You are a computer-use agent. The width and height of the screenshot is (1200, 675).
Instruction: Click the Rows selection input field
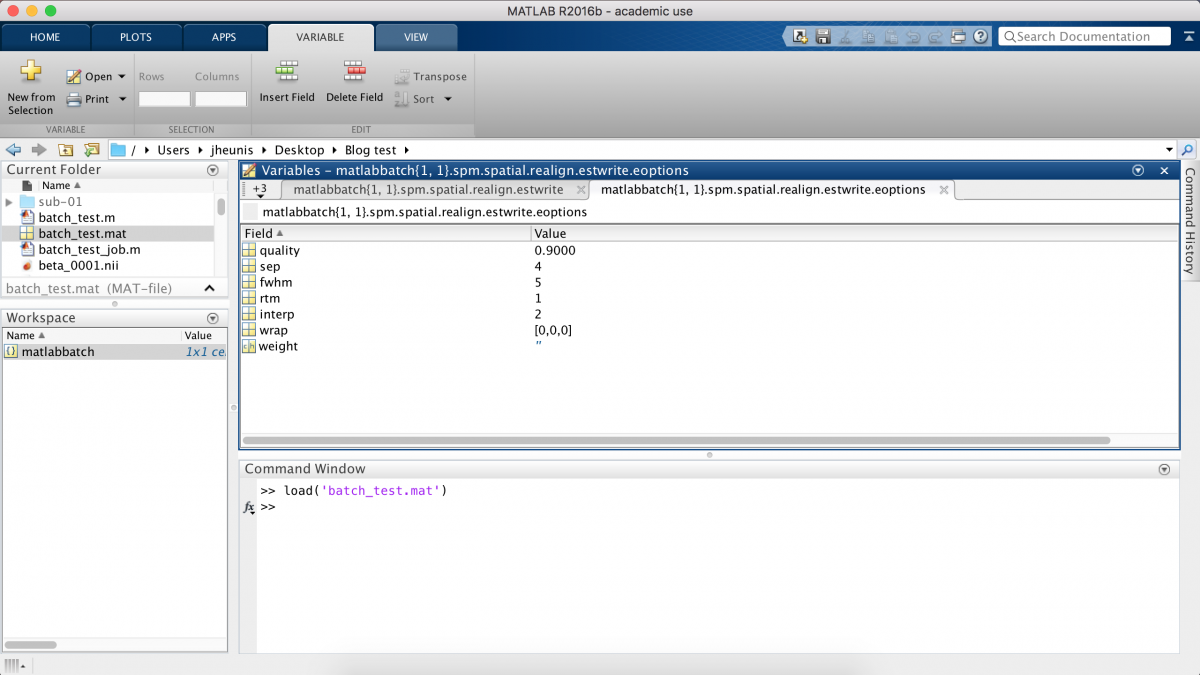[x=164, y=99]
